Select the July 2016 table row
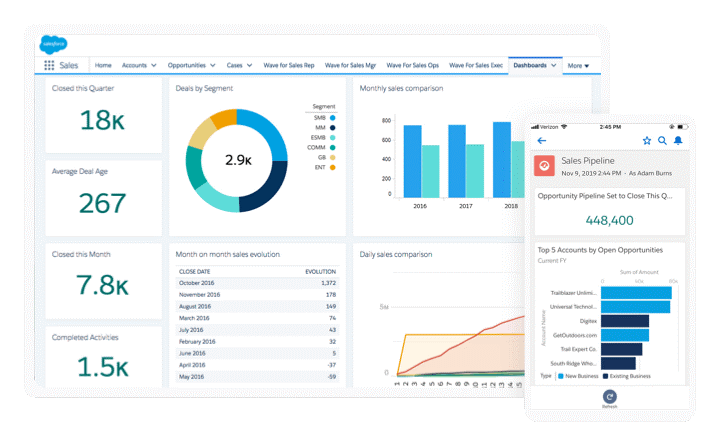The image size is (720, 446). tap(257, 330)
